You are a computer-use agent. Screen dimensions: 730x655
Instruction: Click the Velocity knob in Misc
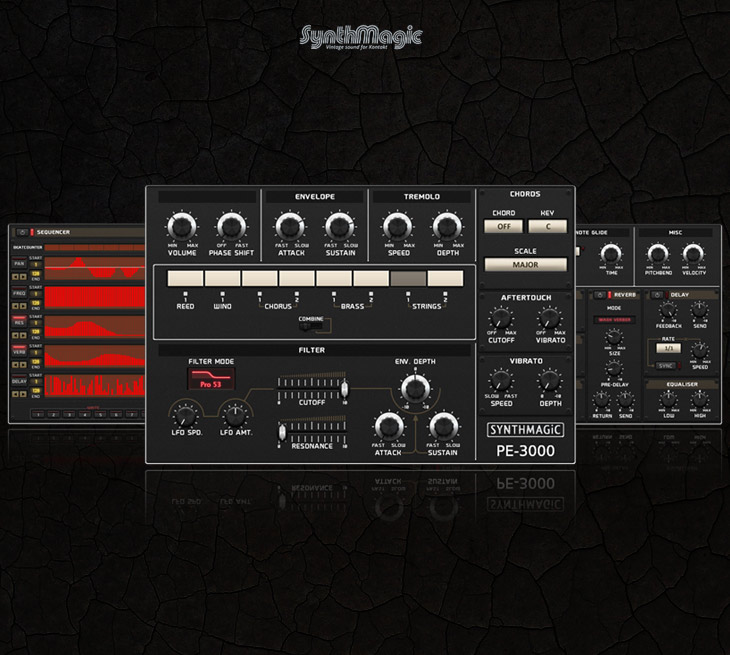693,254
